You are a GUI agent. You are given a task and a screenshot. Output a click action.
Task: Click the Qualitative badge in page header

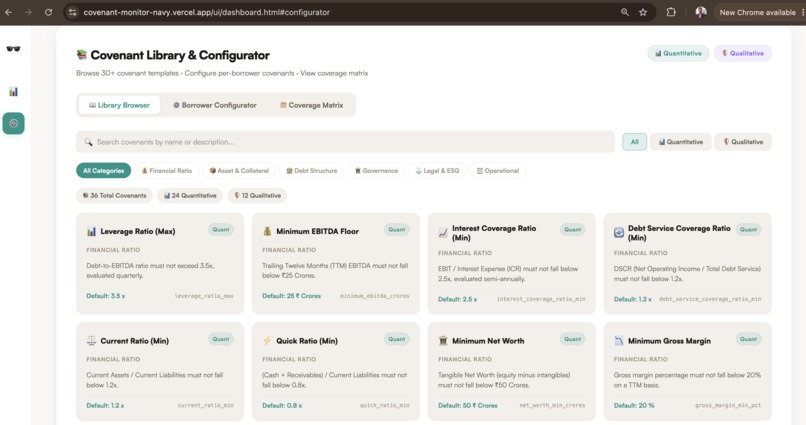pyautogui.click(x=743, y=53)
